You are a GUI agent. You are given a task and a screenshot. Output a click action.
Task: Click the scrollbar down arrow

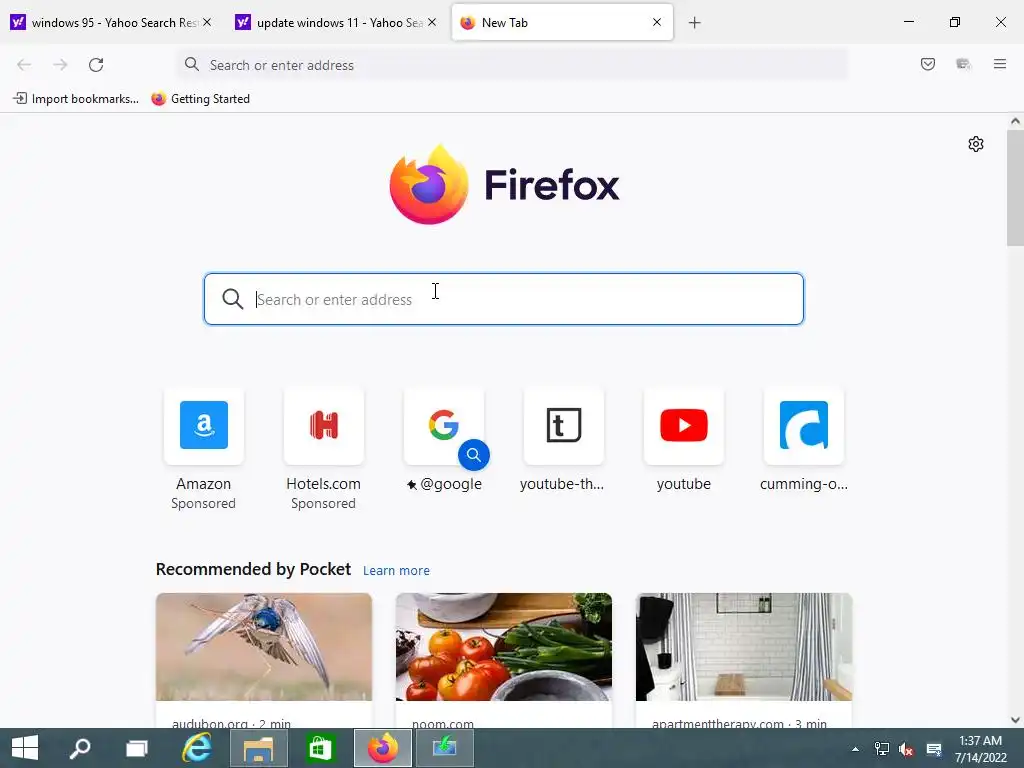(x=1015, y=720)
